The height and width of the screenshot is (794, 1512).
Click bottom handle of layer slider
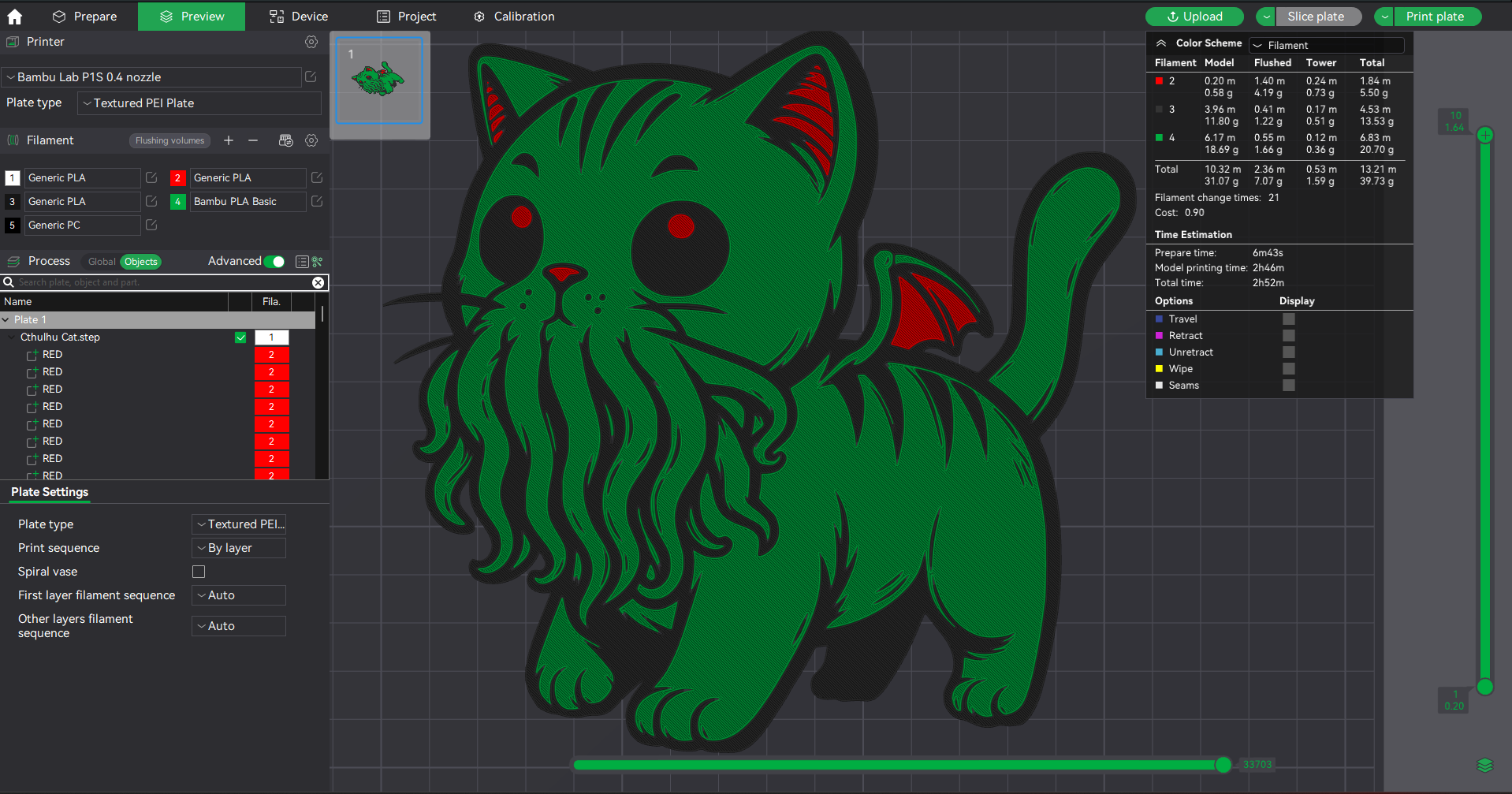point(1485,687)
